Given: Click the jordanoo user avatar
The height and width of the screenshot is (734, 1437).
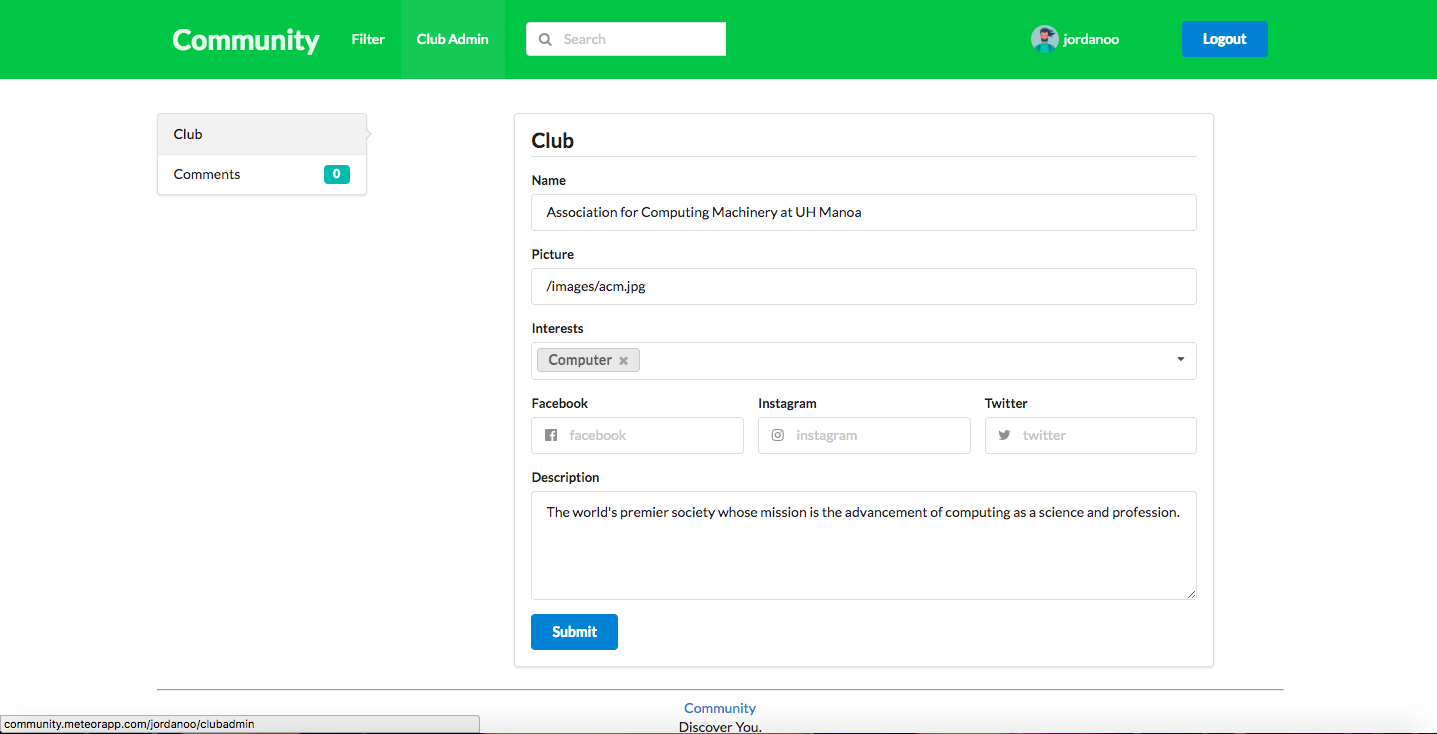Looking at the screenshot, I should tap(1045, 39).
